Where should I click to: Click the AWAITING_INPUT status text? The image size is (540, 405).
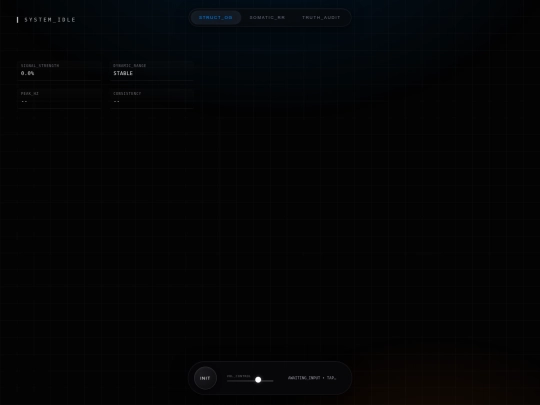(x=312, y=378)
